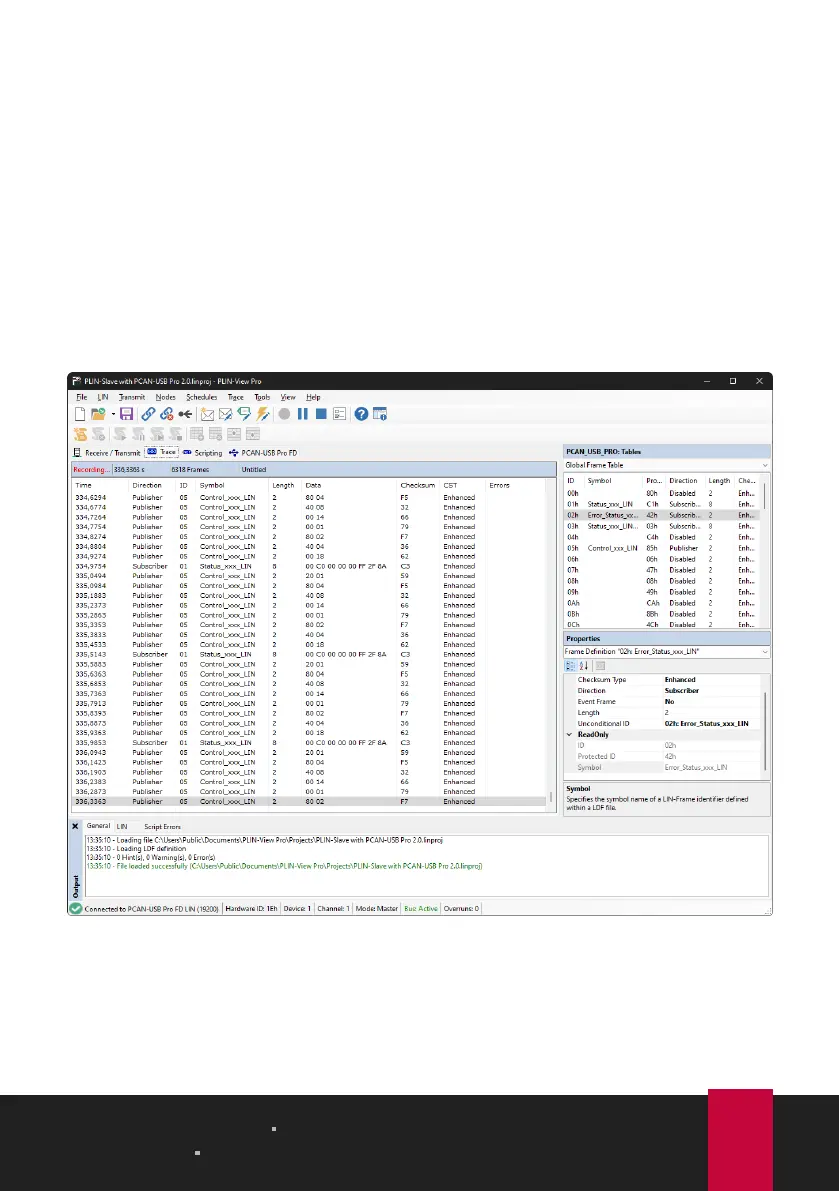Stop the trace recording
Viewport: 839px width, 1191px height.
[x=321, y=414]
